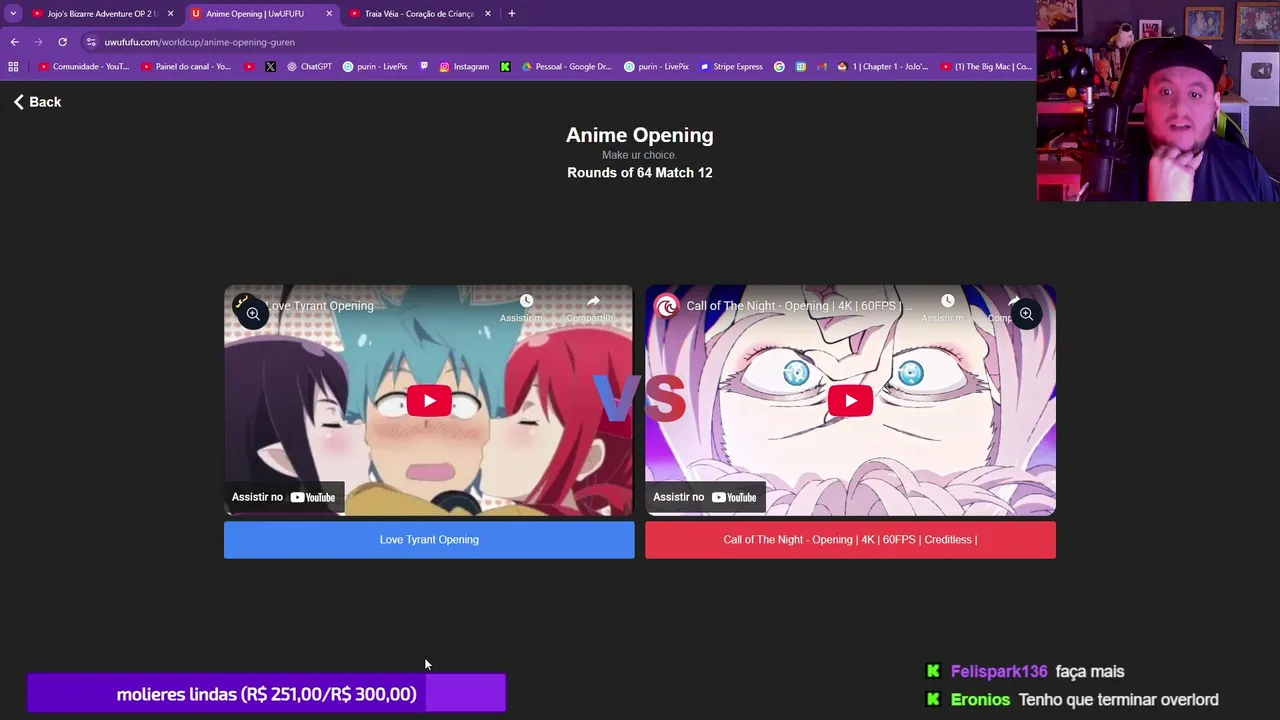
Task: Open site information icon in address bar
Action: tap(91, 42)
